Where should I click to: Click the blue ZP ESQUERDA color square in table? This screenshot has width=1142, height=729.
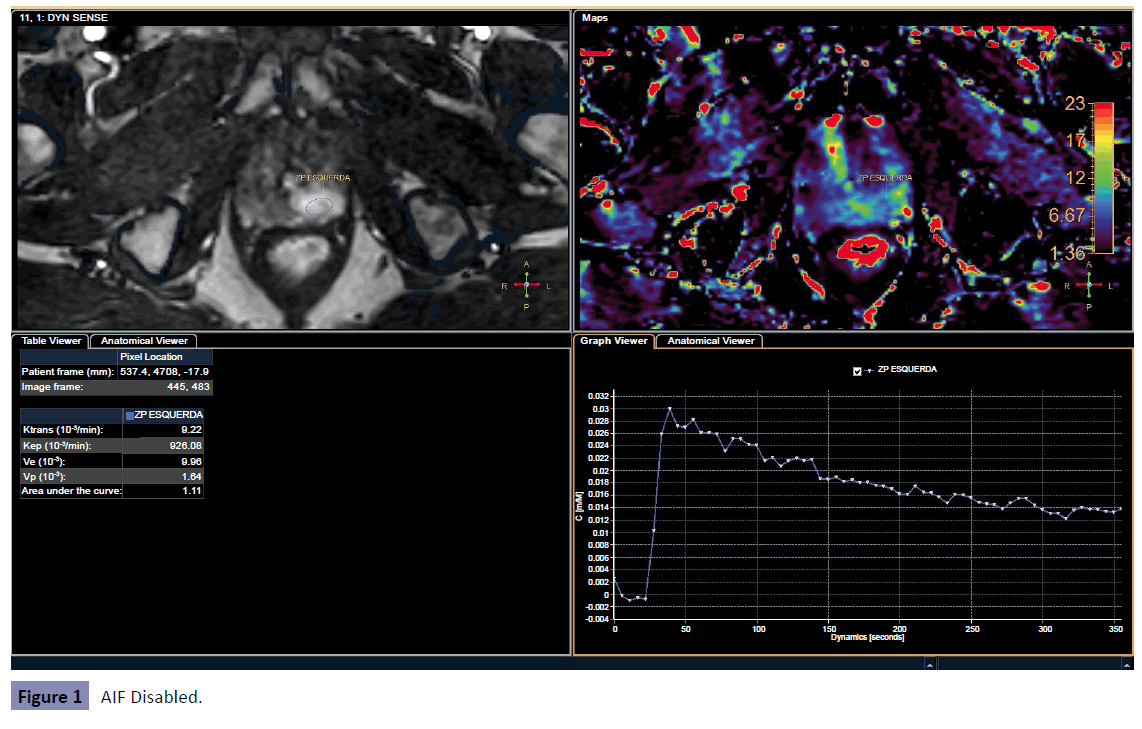129,415
